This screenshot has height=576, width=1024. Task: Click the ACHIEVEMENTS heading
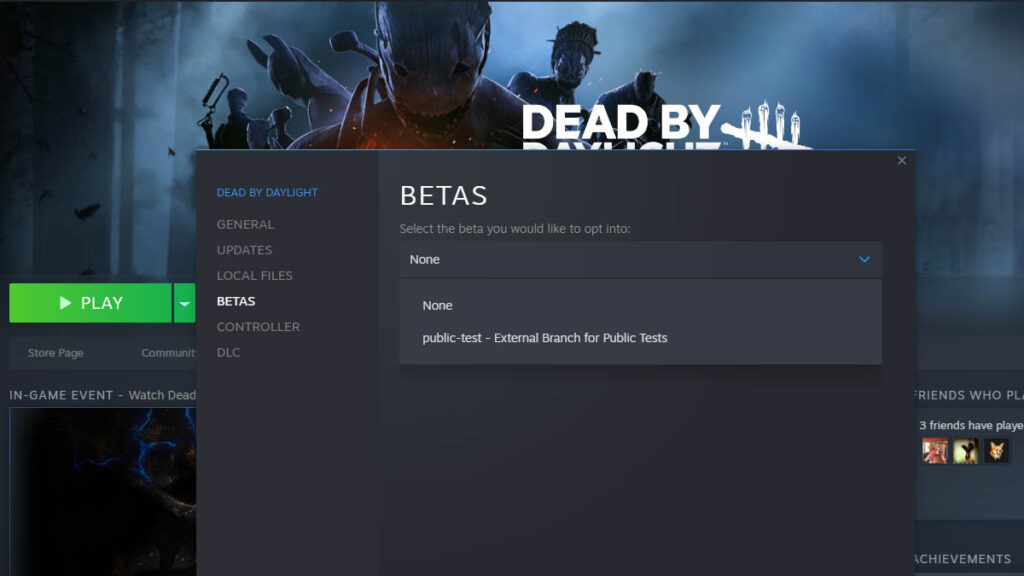tap(963, 559)
